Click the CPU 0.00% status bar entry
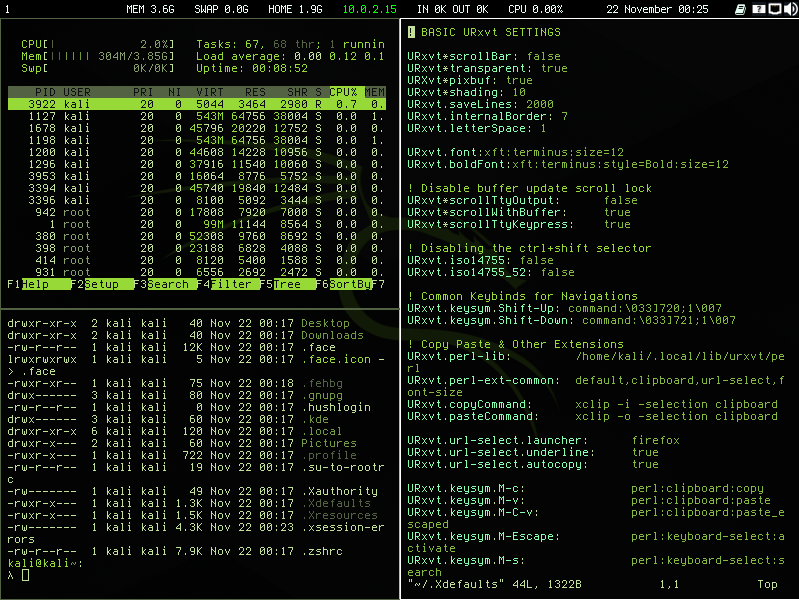 535,9
